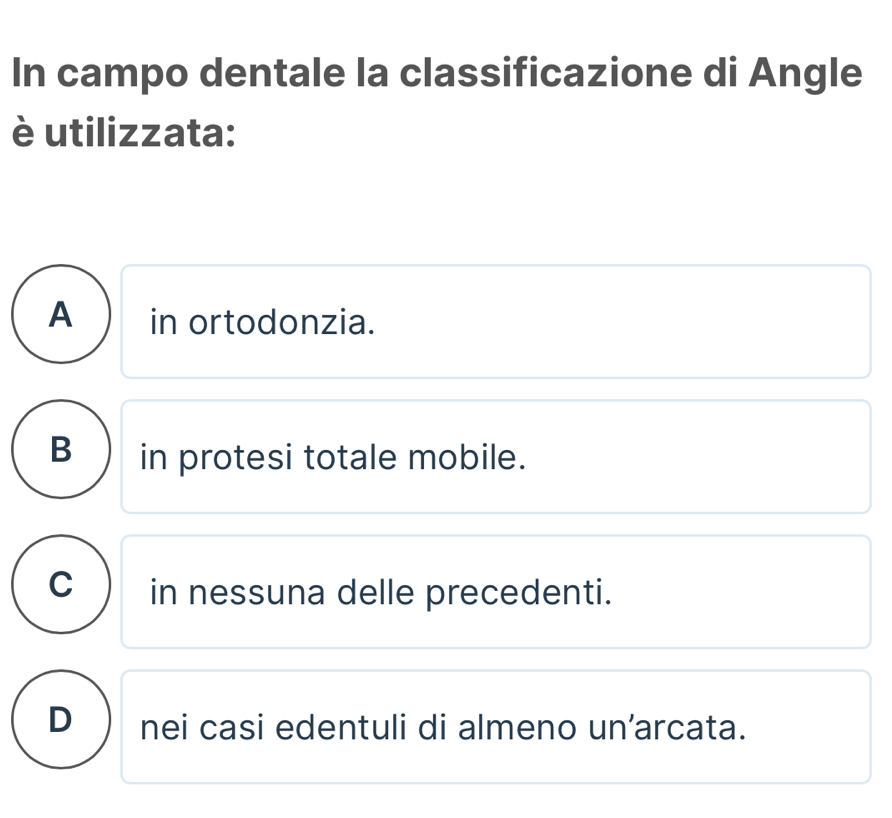Select the circle labeled A
The width and height of the screenshot is (892, 818).
pos(60,315)
